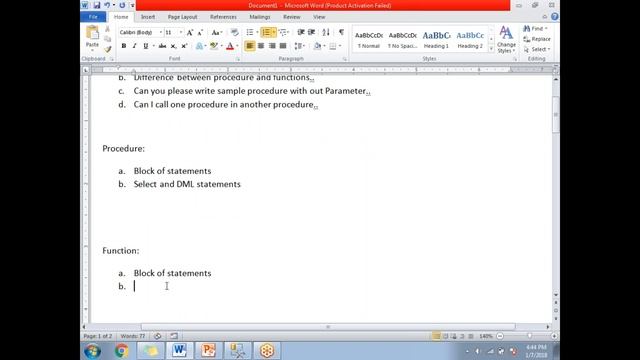This screenshot has width=640, height=360.
Task: Click the vertical scrollbar down arrow
Action: coord(556,294)
